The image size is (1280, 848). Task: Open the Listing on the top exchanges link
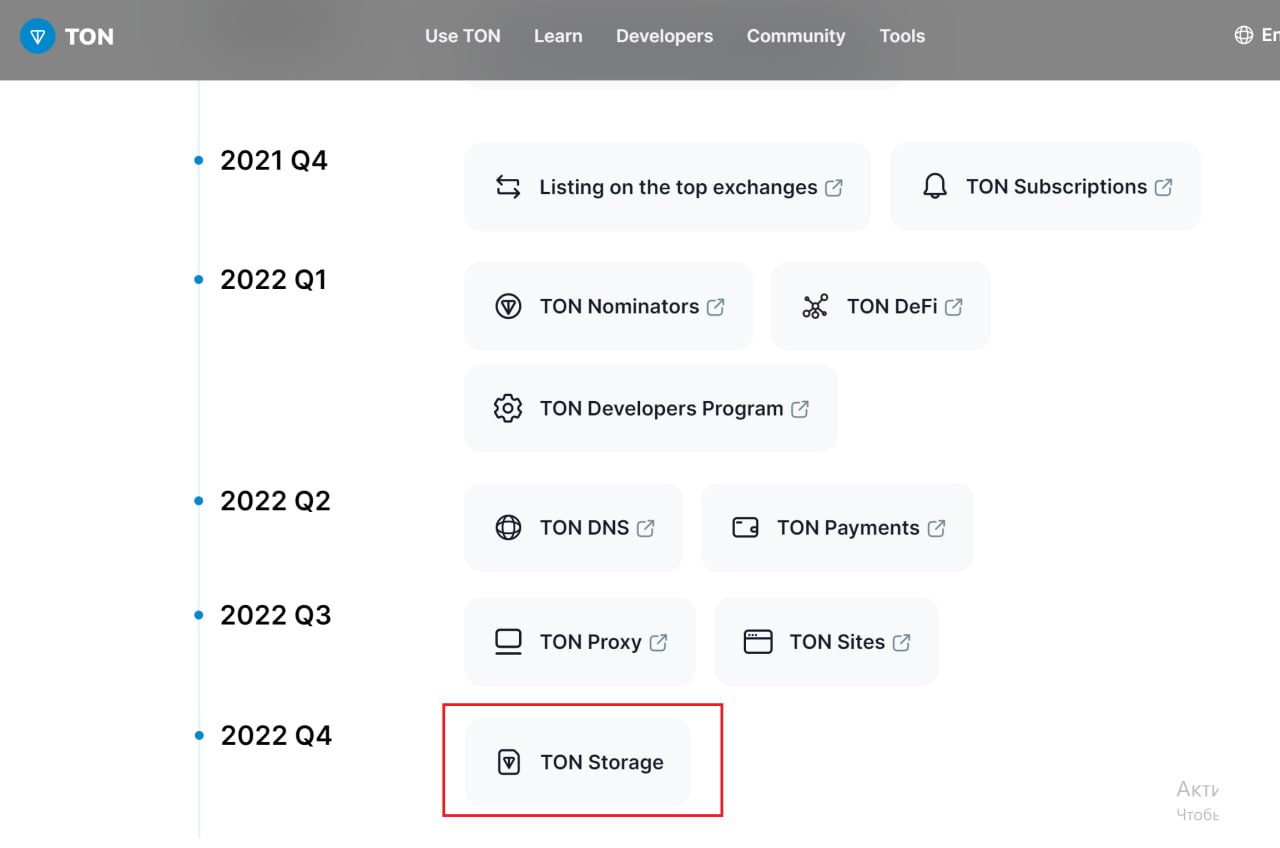678,187
